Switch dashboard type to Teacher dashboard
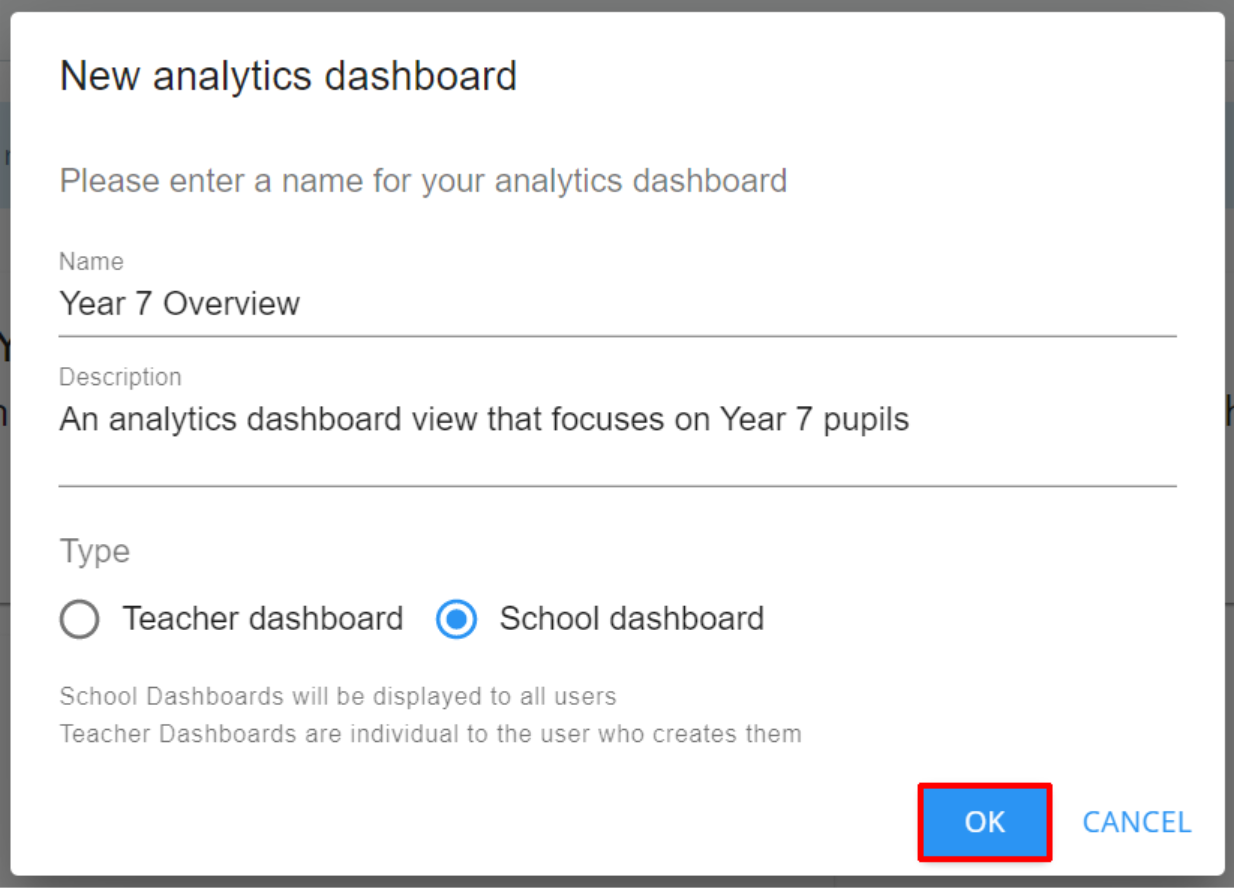The height and width of the screenshot is (888, 1234). 79,619
